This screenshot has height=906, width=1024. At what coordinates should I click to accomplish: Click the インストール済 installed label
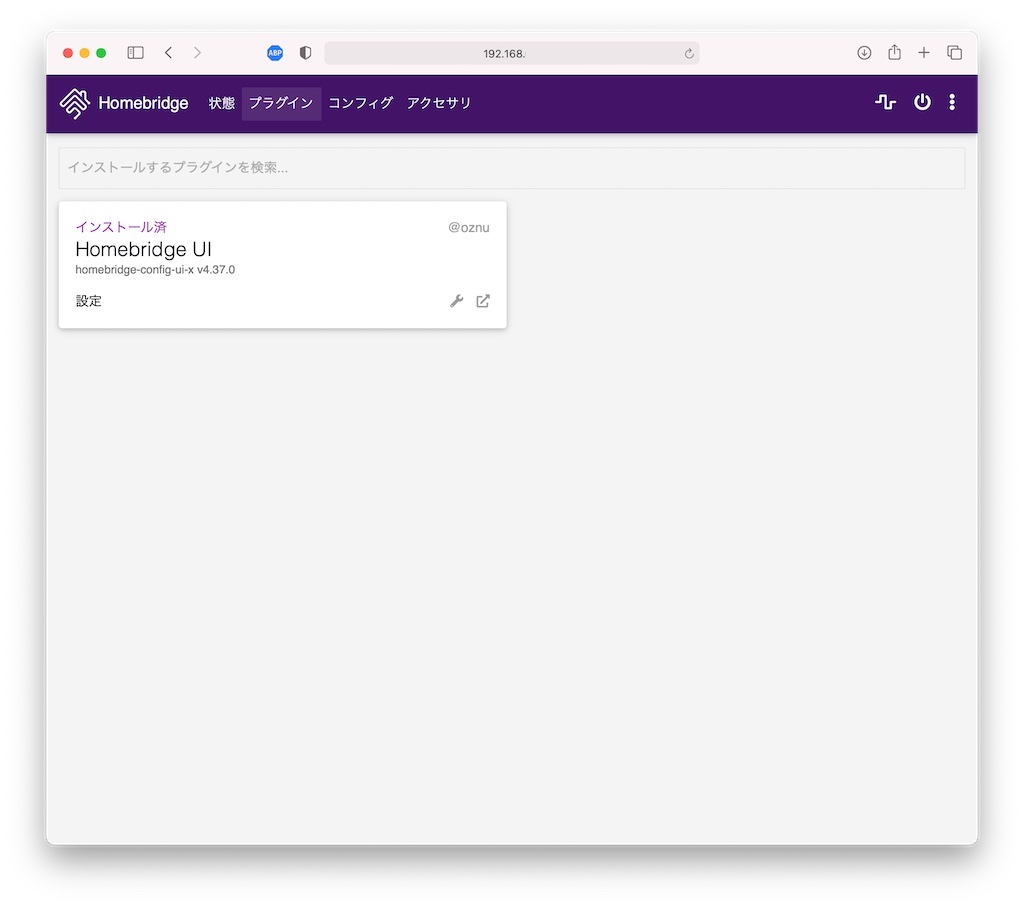pyautogui.click(x=121, y=227)
